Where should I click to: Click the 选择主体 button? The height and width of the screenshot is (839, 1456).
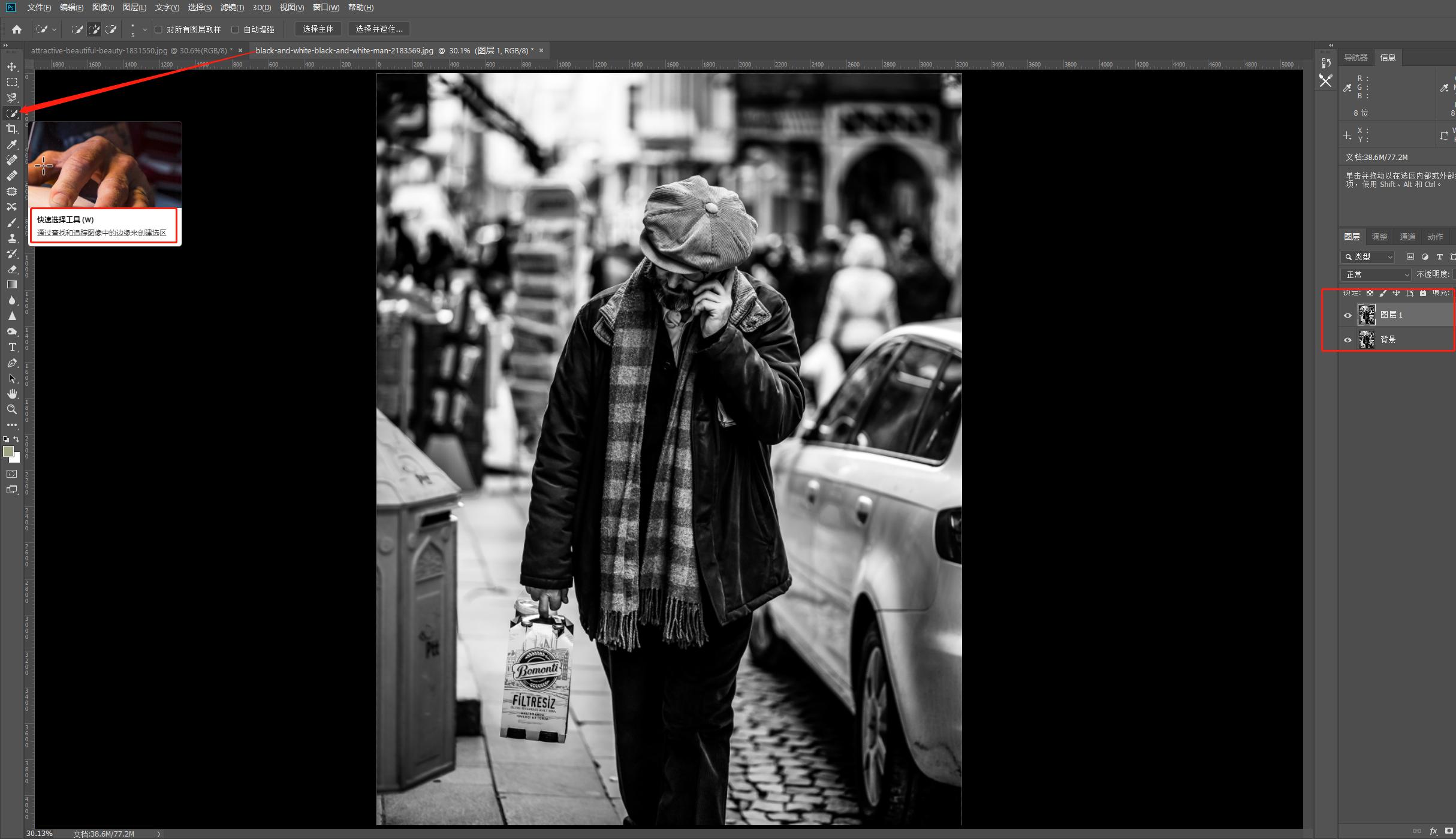[318, 29]
